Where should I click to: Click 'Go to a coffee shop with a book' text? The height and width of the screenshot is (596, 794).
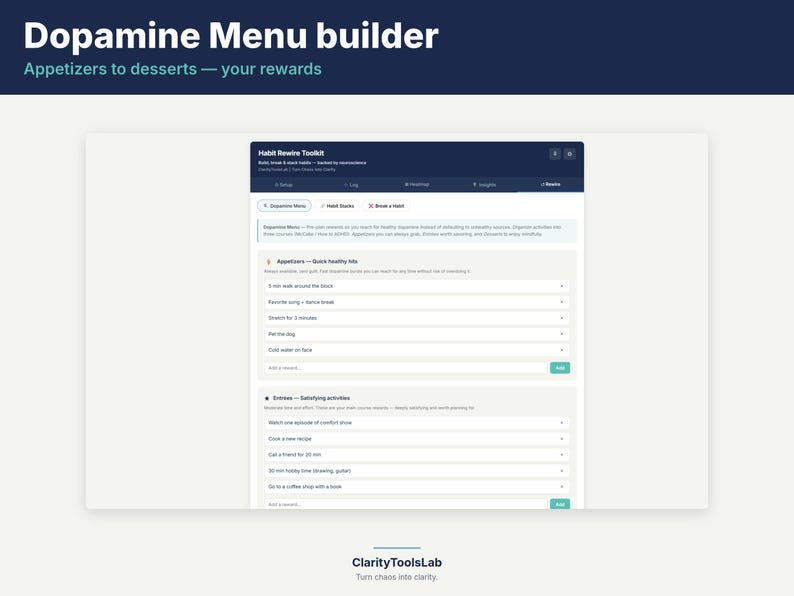[305, 487]
